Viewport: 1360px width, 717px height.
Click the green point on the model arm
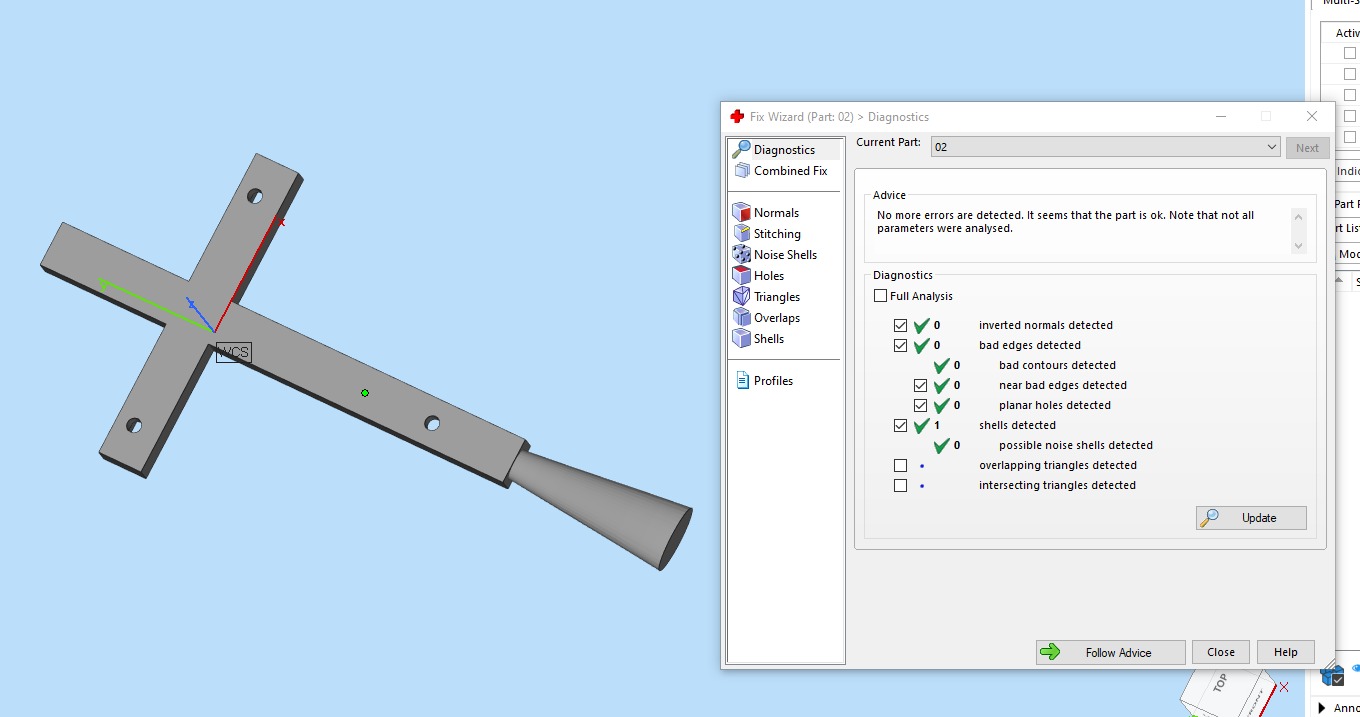[x=365, y=393]
